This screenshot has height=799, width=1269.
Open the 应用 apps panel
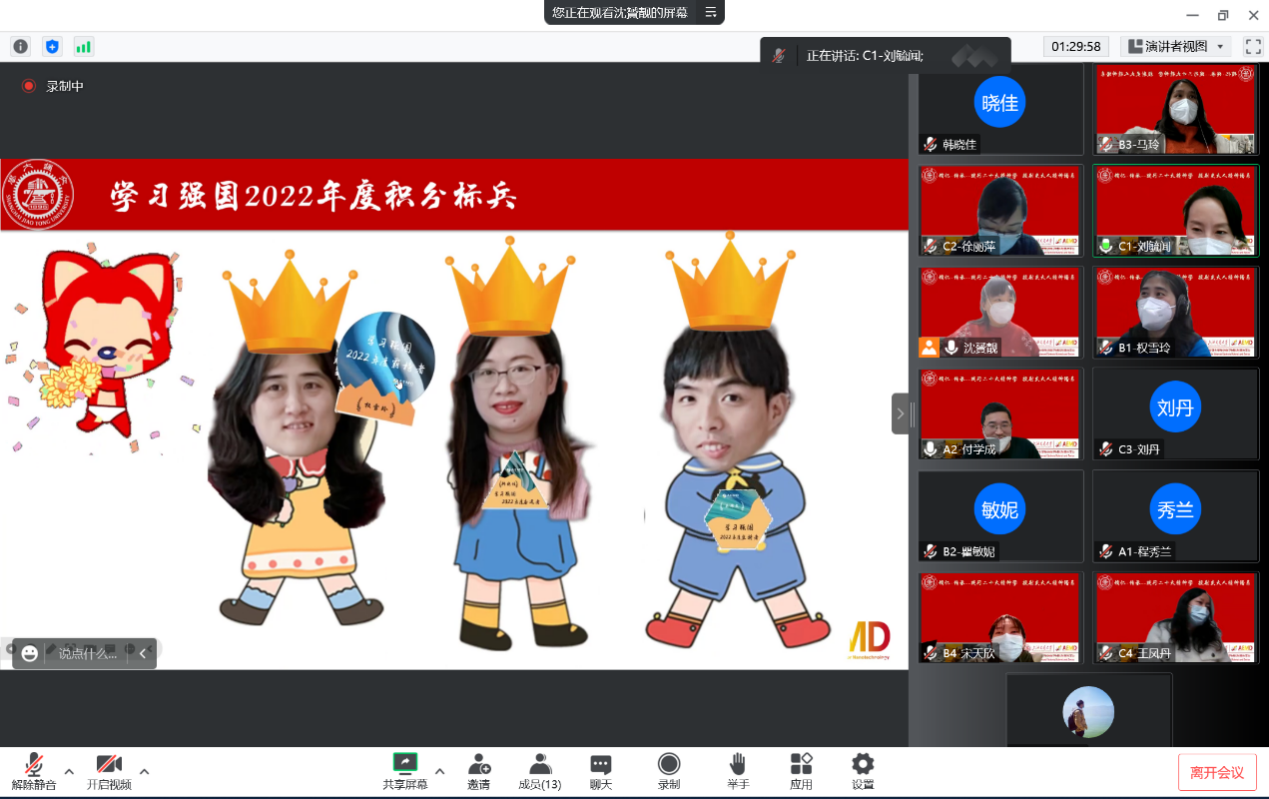pyautogui.click(x=801, y=771)
